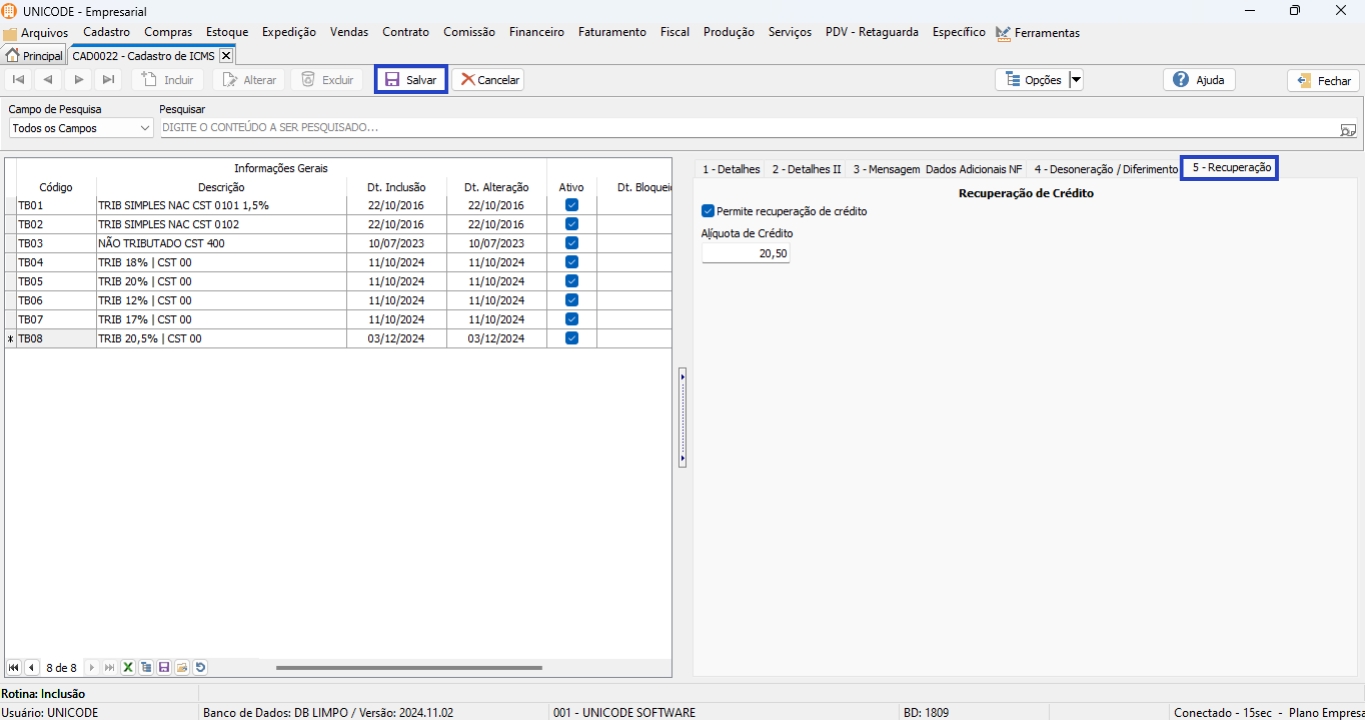Click the column tree icon below grid
Image resolution: width=1365 pixels, height=720 pixels.
pos(146,668)
